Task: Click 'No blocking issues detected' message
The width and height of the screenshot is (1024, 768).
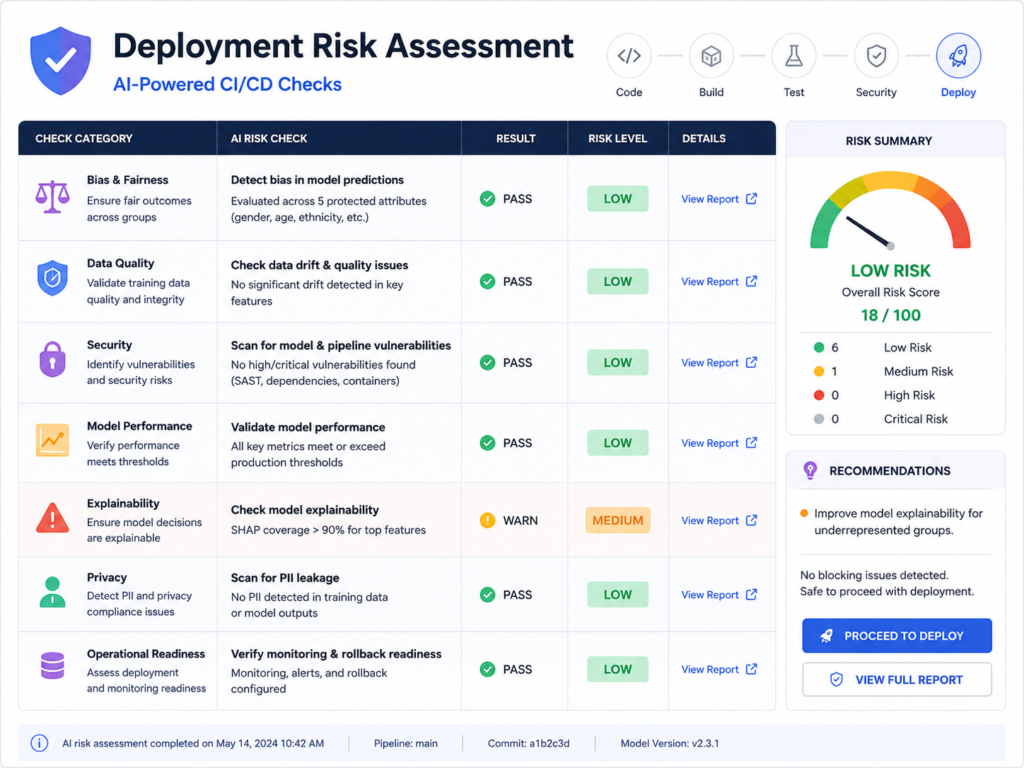Action: 874,575
